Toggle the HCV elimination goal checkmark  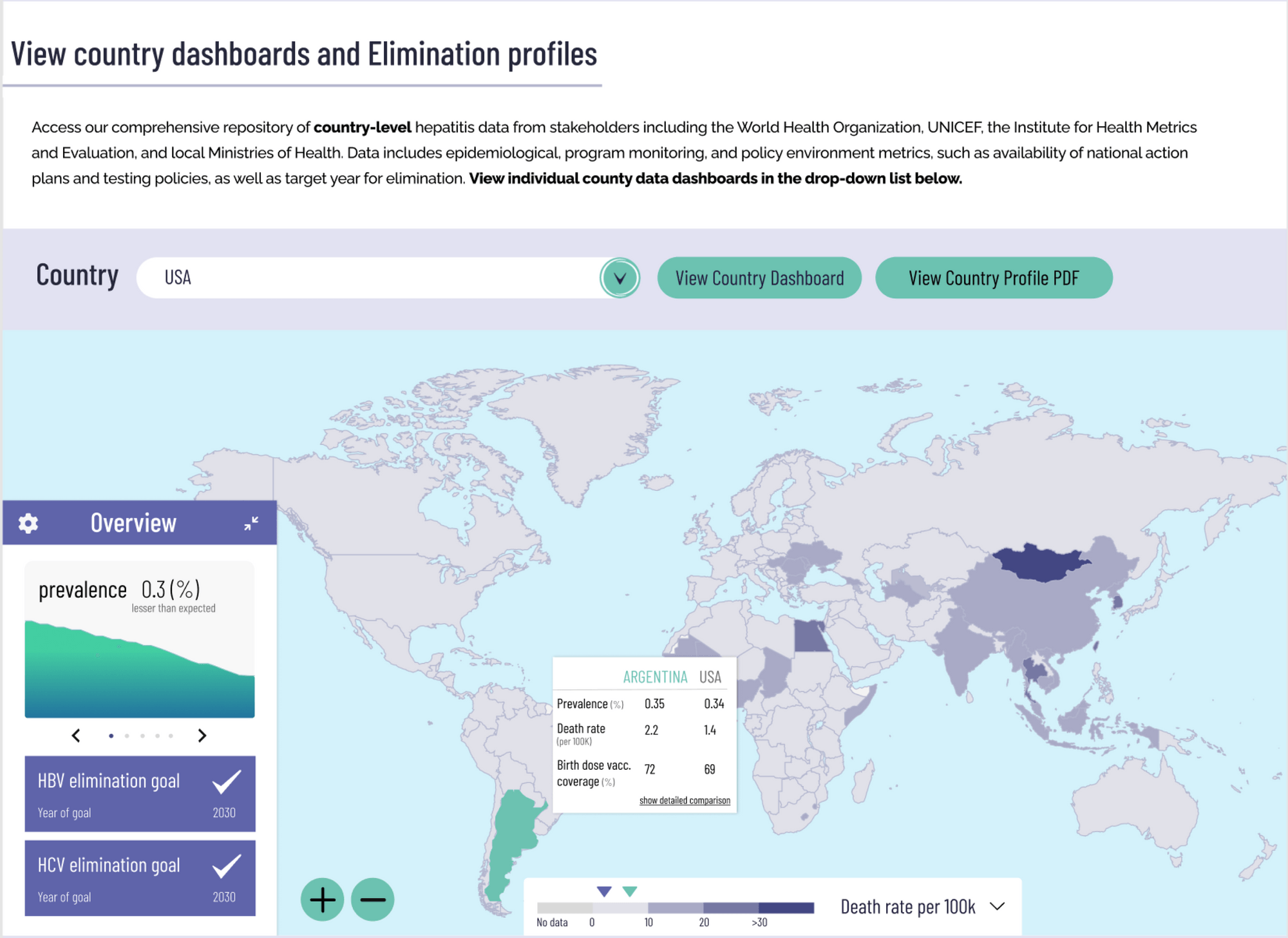click(x=227, y=866)
